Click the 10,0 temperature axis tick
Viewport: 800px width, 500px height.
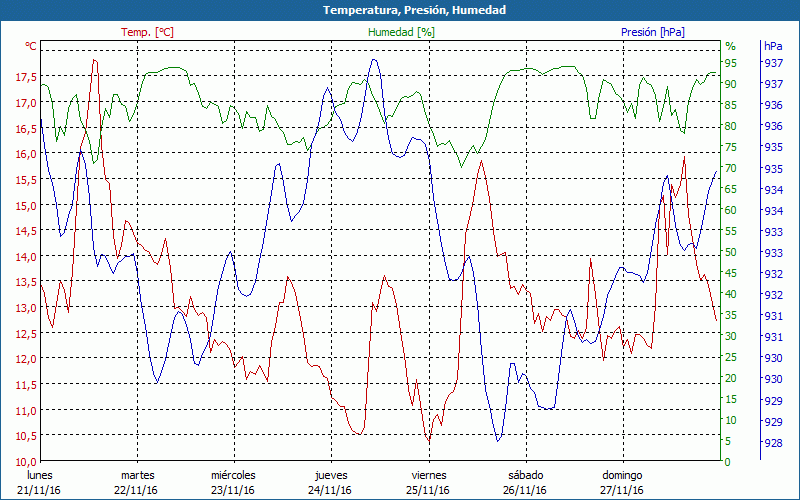click(27, 461)
